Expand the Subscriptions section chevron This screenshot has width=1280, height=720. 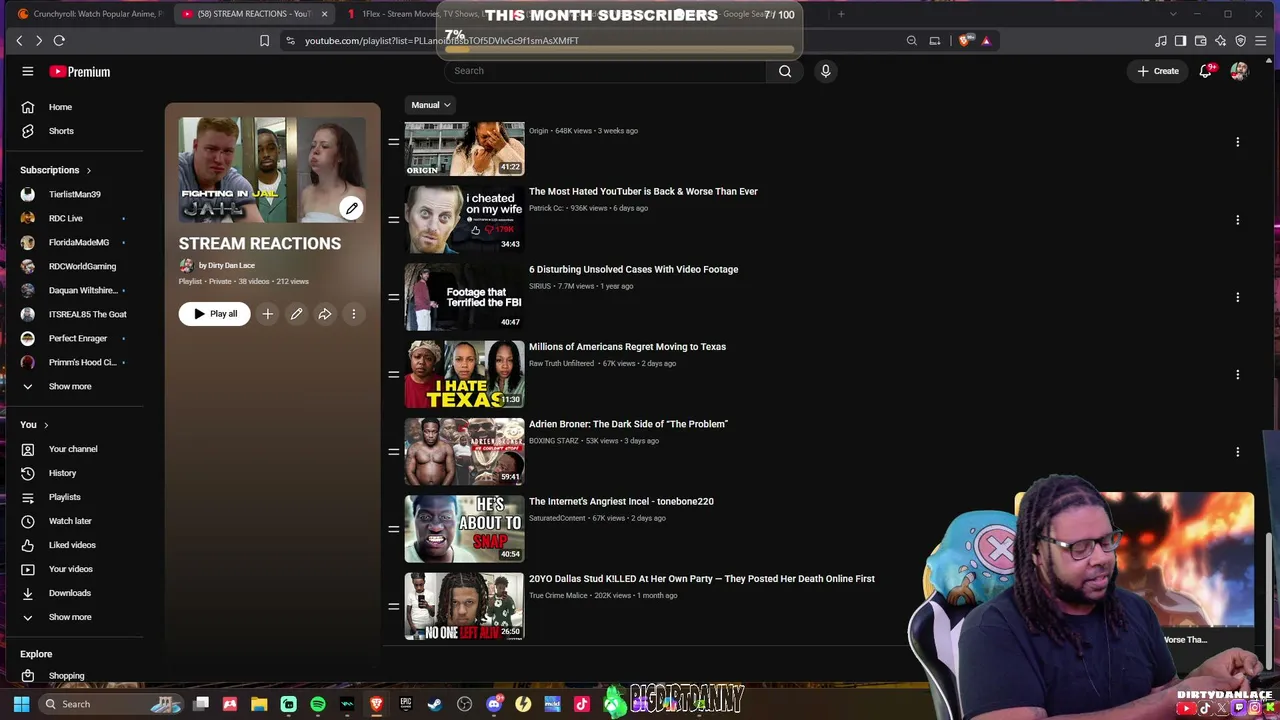[88, 170]
